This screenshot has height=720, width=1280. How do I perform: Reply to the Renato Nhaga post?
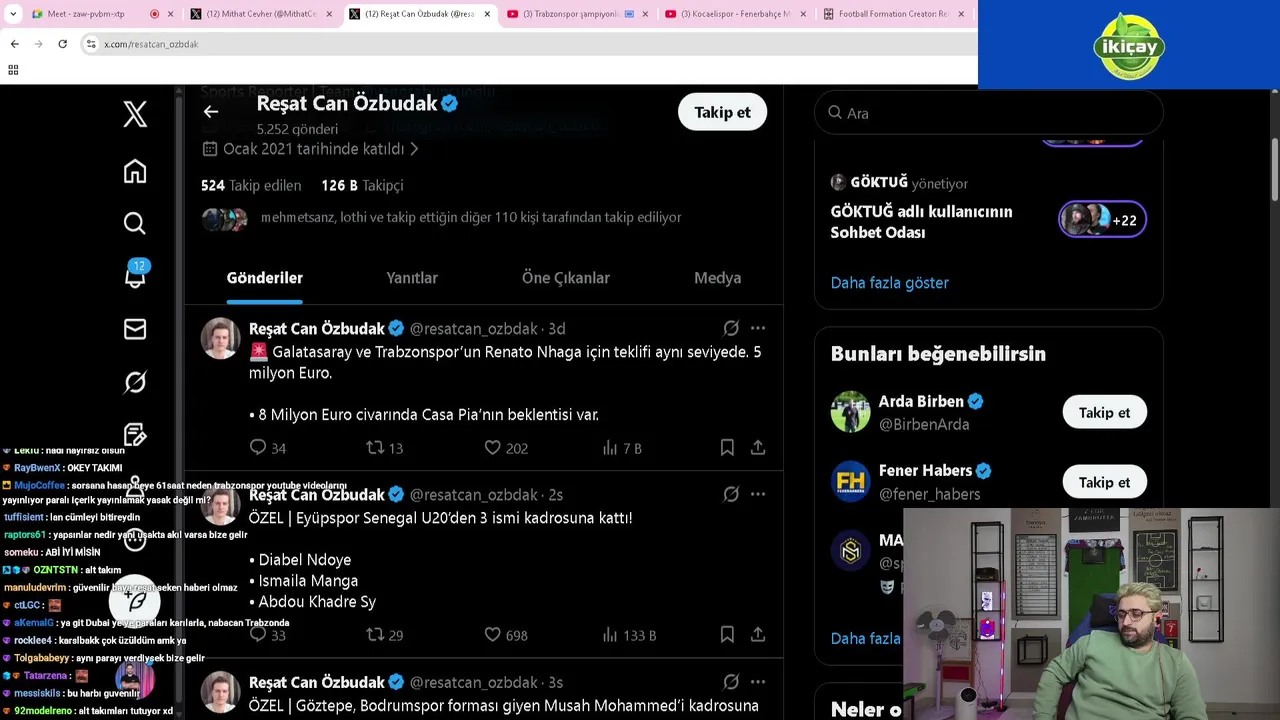267,448
